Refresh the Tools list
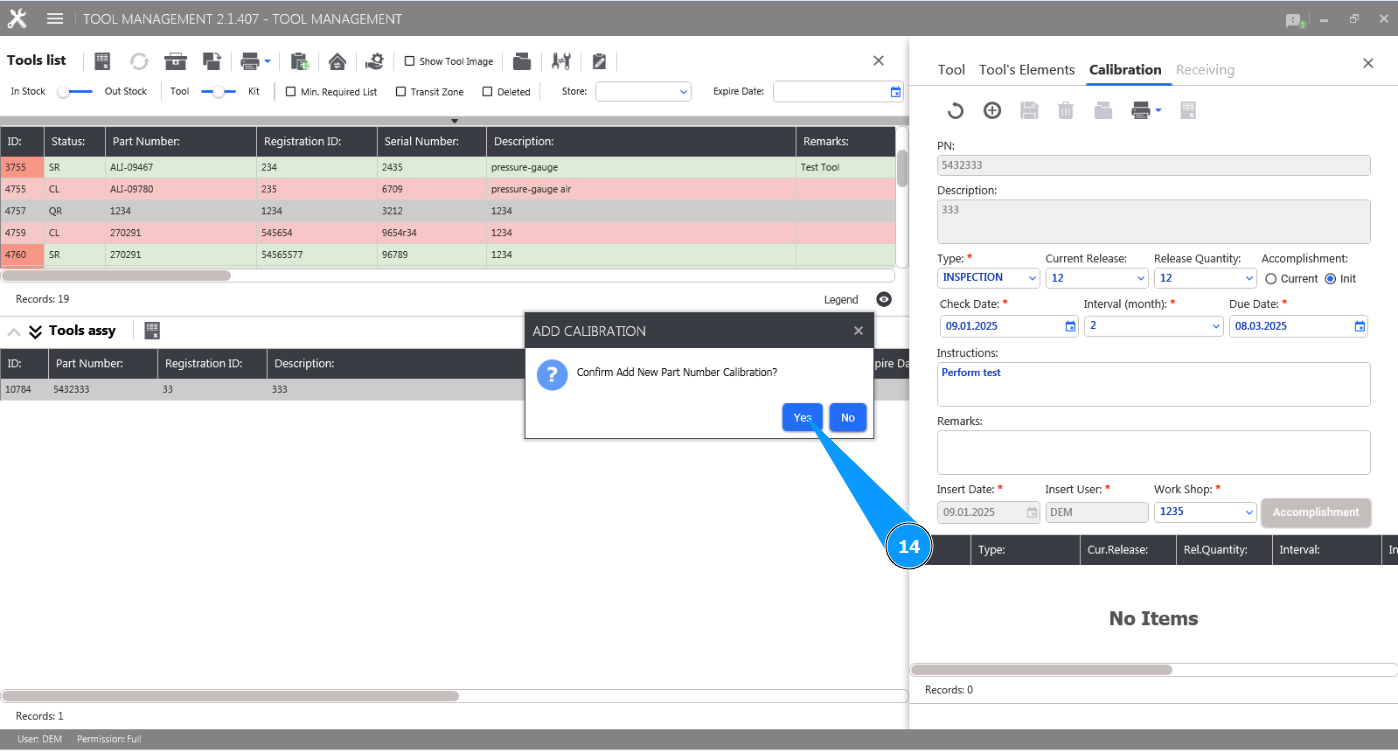 click(x=139, y=61)
